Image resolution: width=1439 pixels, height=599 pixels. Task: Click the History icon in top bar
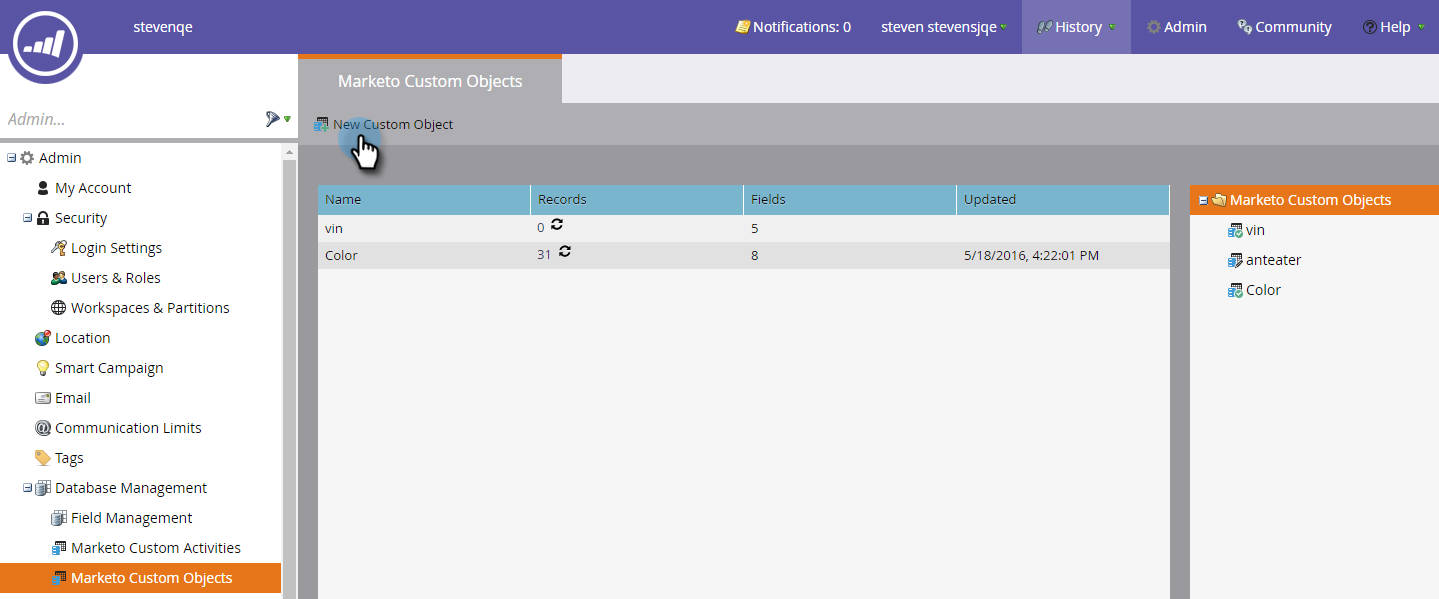pos(1046,26)
